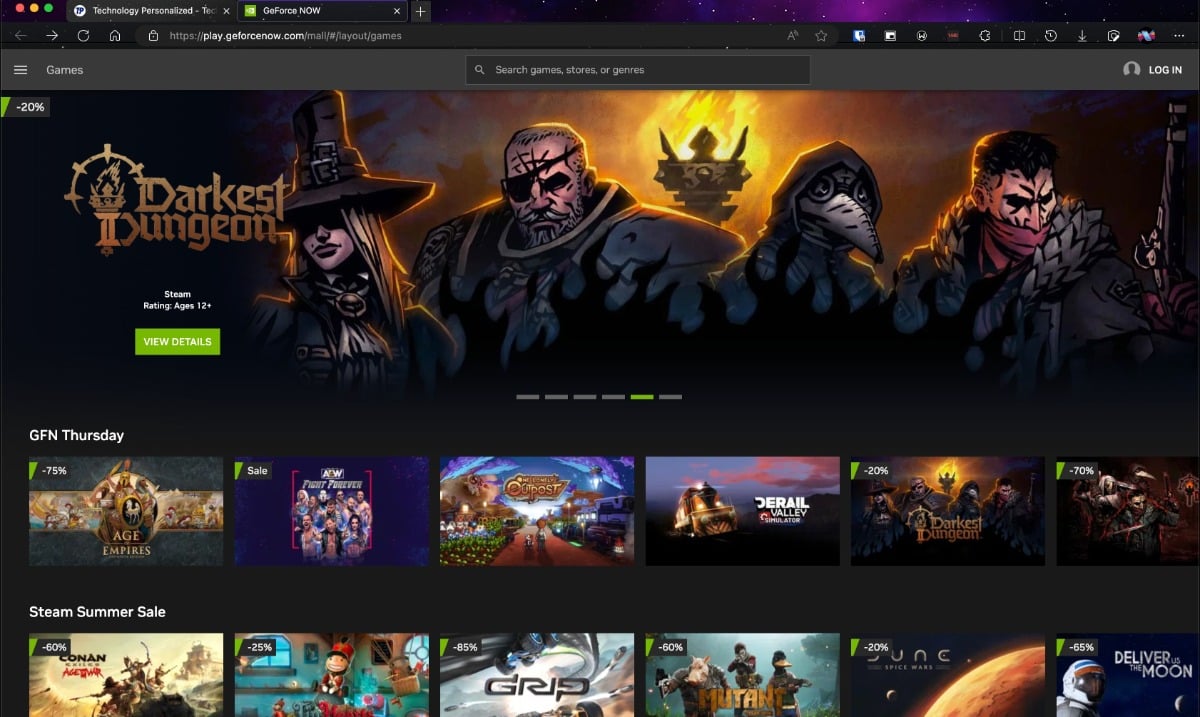This screenshot has width=1200, height=717.
Task: Open Mutant Year Zero game tile
Action: tap(743, 675)
